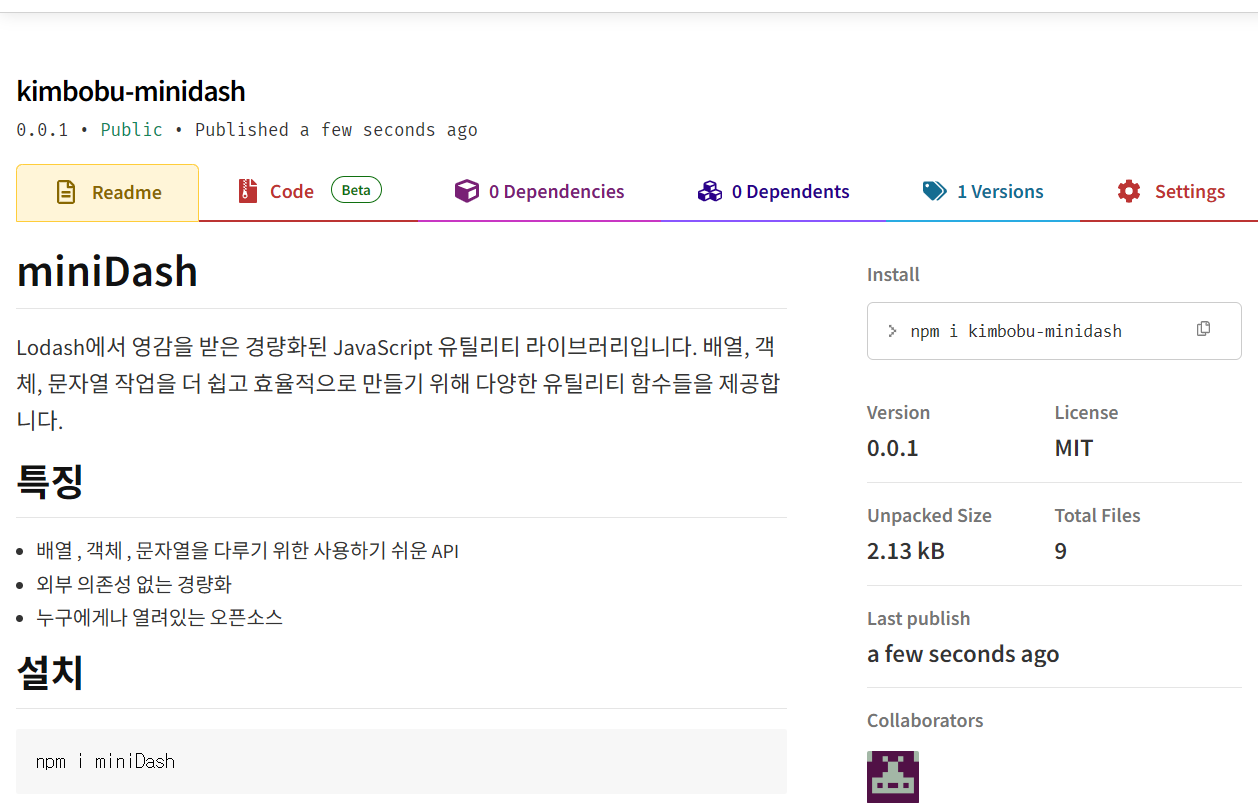The image size is (1258, 803).
Task: Click the bullet 누구에게나 열려있는 오픈소스
Action: pos(160,617)
